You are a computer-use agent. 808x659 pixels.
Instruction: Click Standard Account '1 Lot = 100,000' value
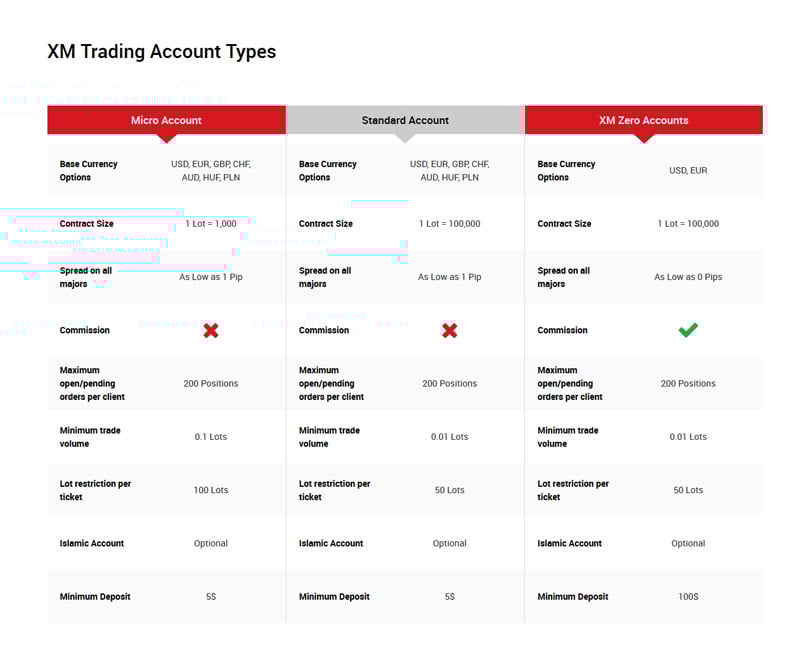449,224
